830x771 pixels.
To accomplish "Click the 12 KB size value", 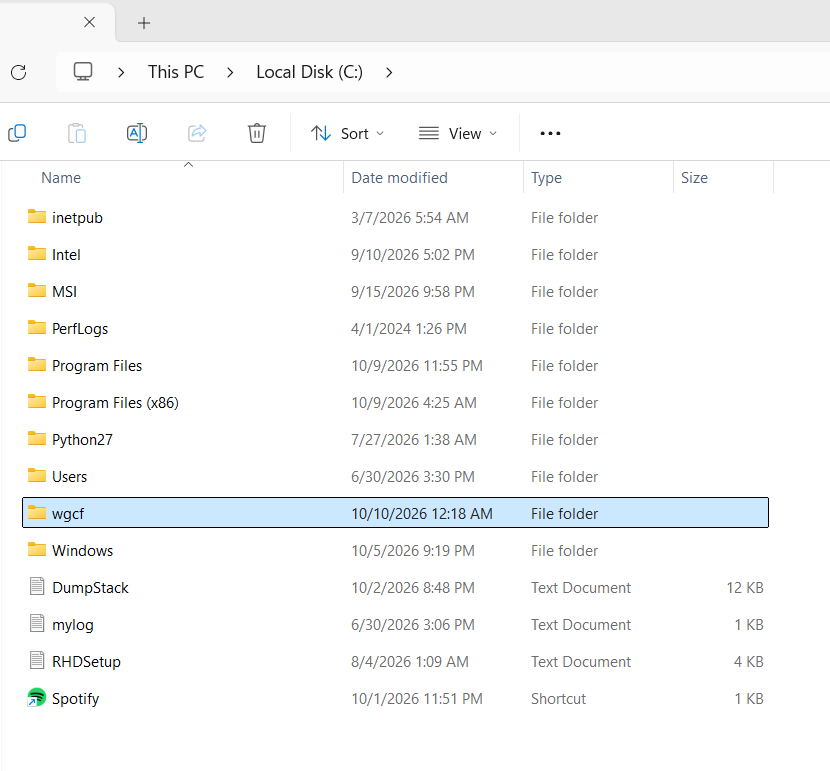I will tap(745, 588).
